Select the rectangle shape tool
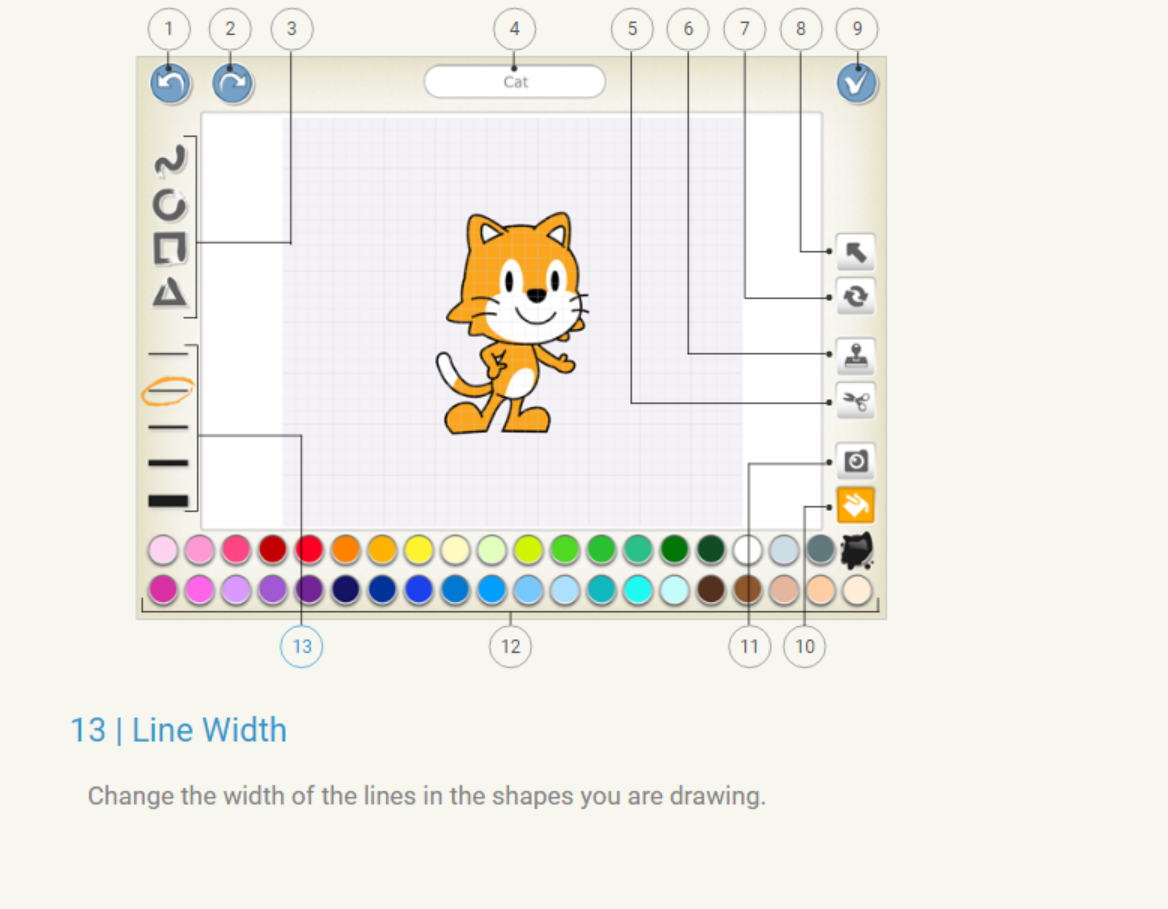Viewport: 1168px width, 909px height. tap(170, 248)
